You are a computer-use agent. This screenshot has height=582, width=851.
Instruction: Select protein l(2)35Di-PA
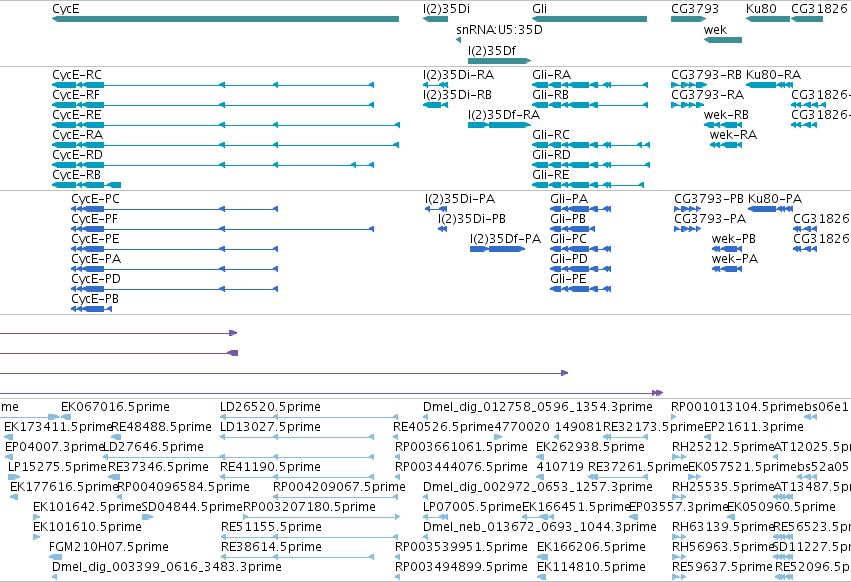tap(436, 209)
